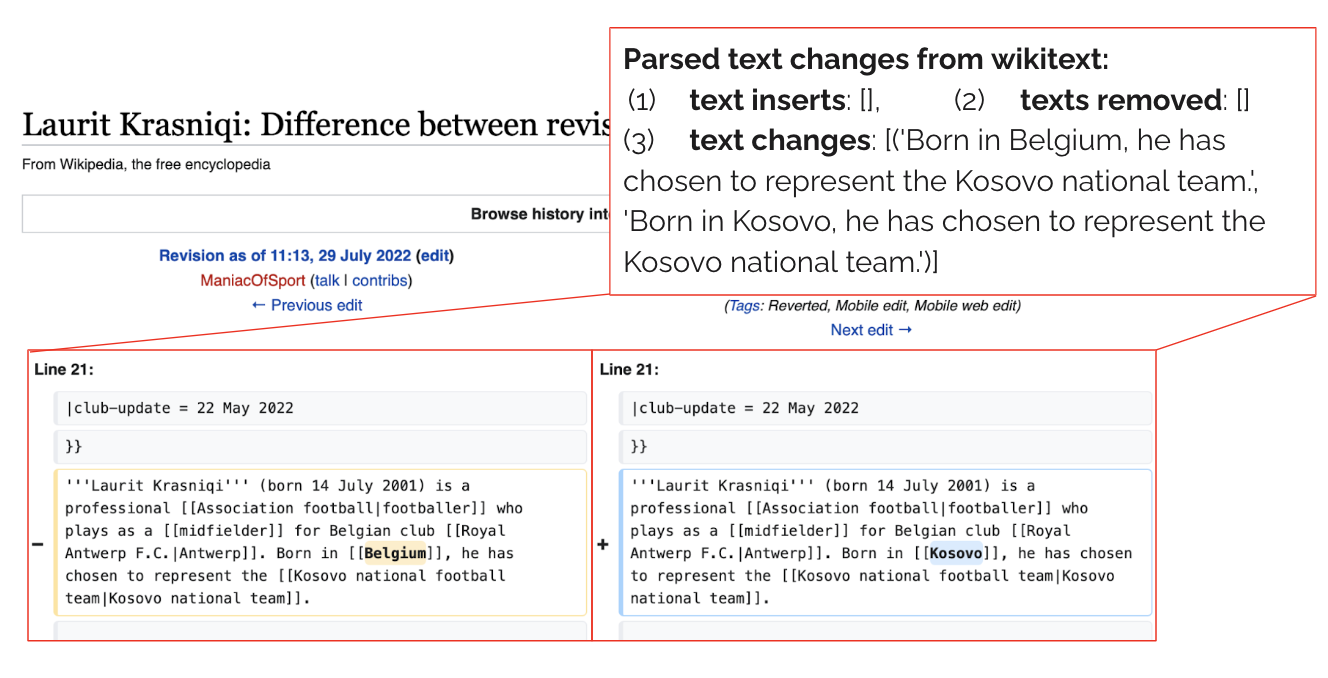This screenshot has width=1328, height=678.
Task: Click From Wikipedia, the free encyclopedia text
Action: tap(146, 164)
